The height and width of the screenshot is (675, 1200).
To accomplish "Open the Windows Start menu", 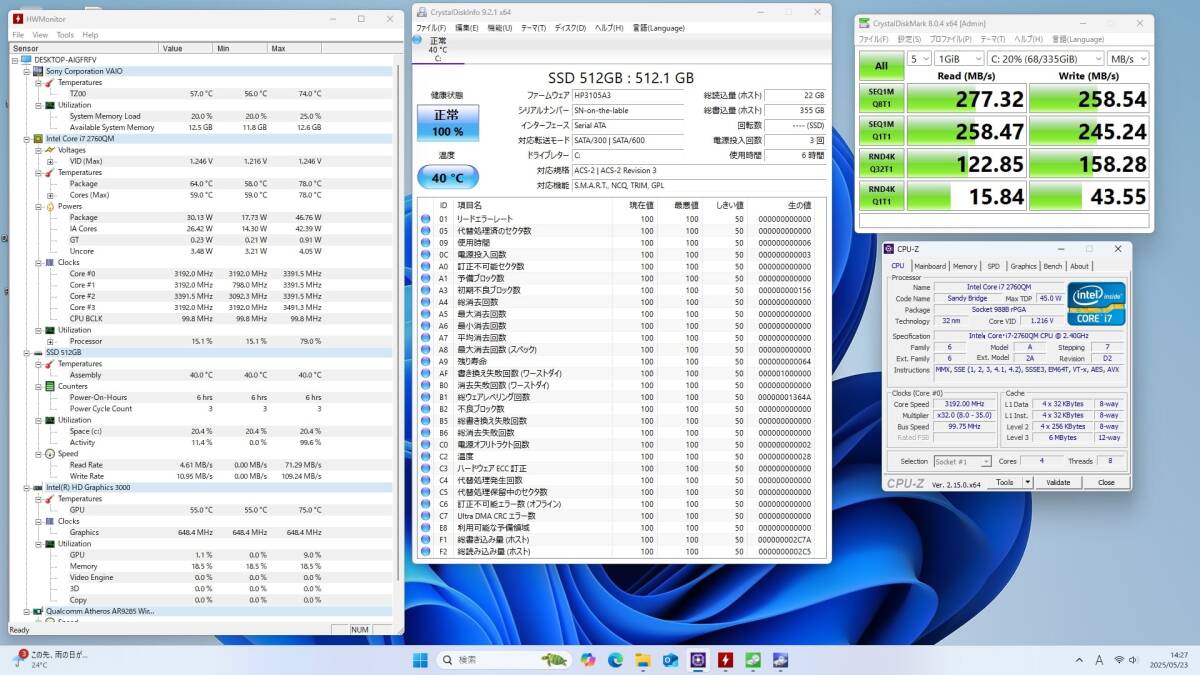I will tap(420, 660).
